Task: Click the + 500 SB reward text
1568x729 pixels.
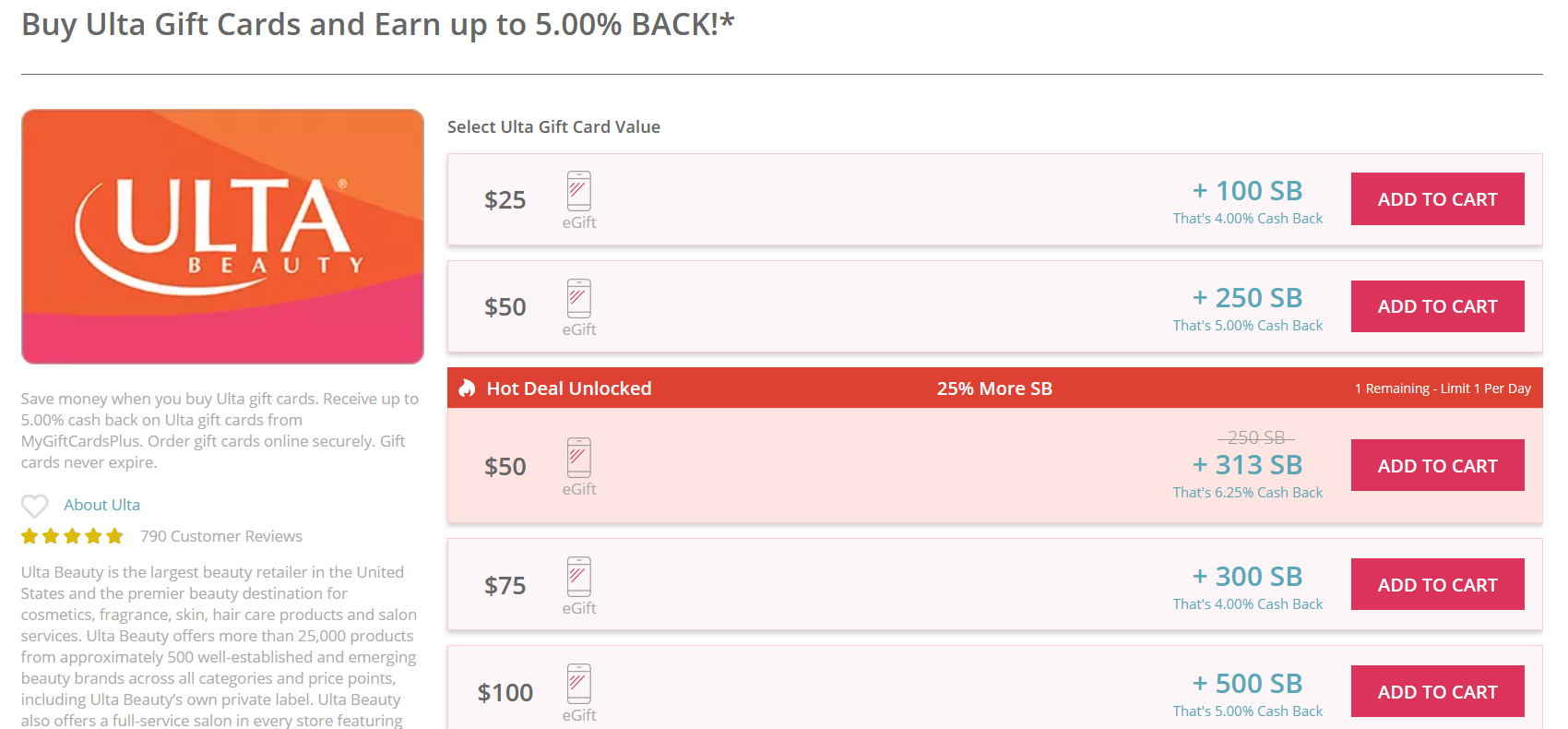Action: [1247, 684]
